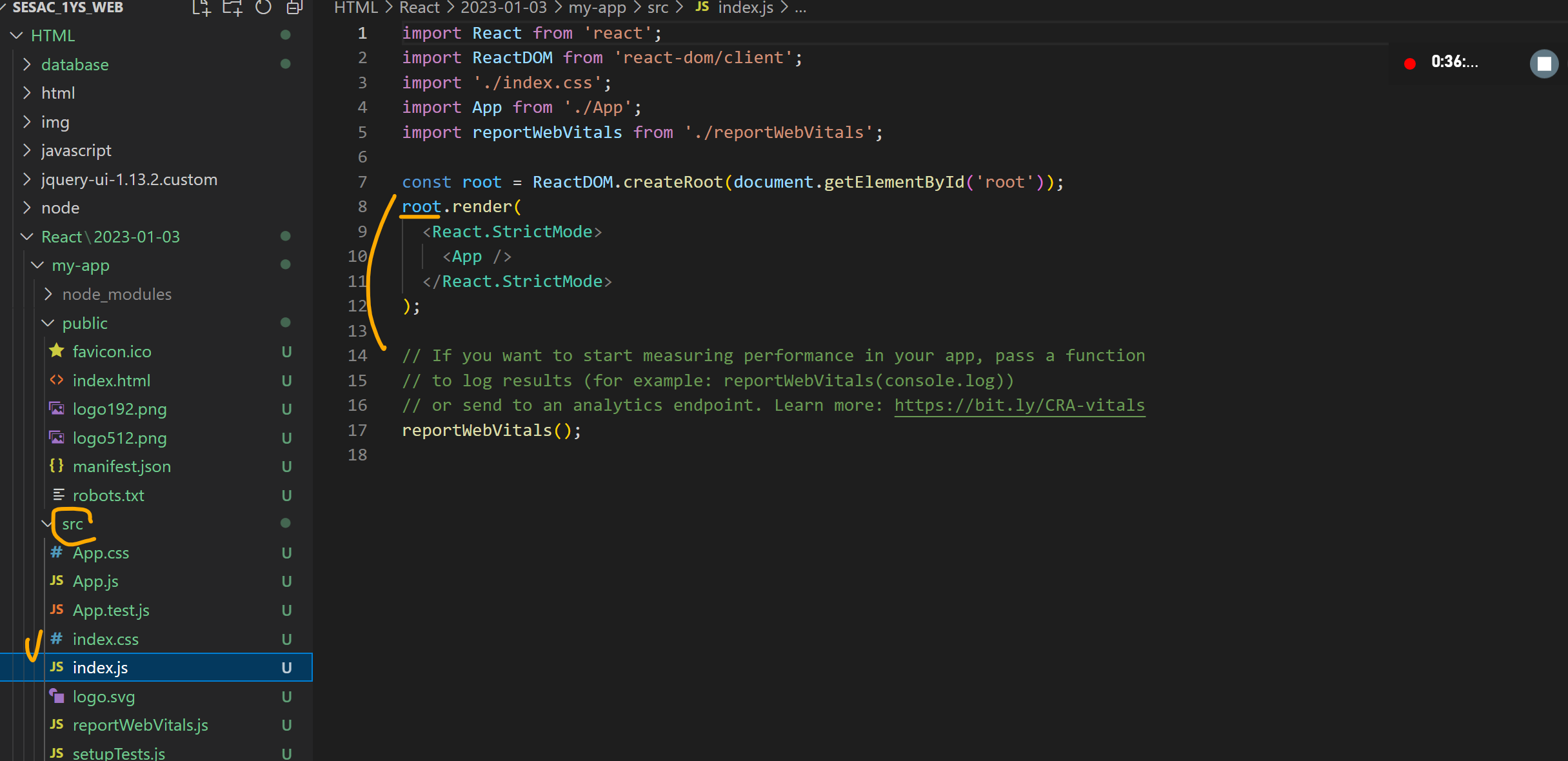The image size is (1568, 761).
Task: Collapse the my-app folder
Action: pyautogui.click(x=80, y=265)
